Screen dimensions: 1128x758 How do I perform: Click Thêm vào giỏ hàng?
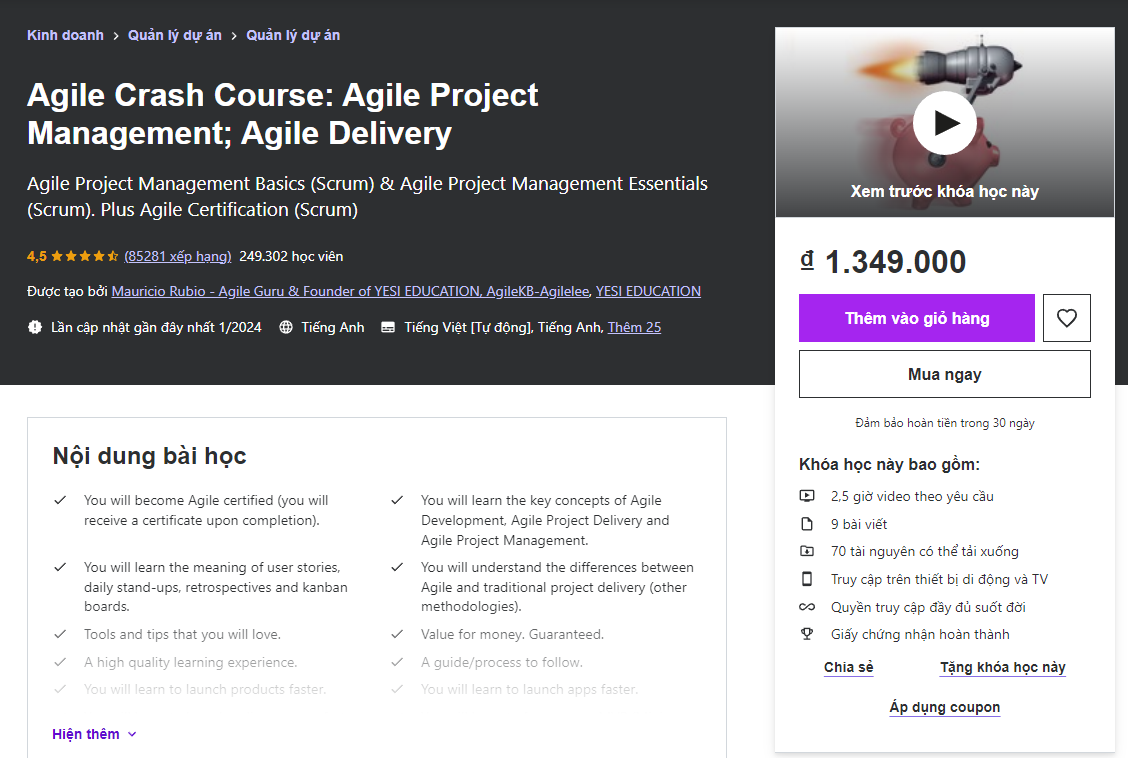[916, 317]
